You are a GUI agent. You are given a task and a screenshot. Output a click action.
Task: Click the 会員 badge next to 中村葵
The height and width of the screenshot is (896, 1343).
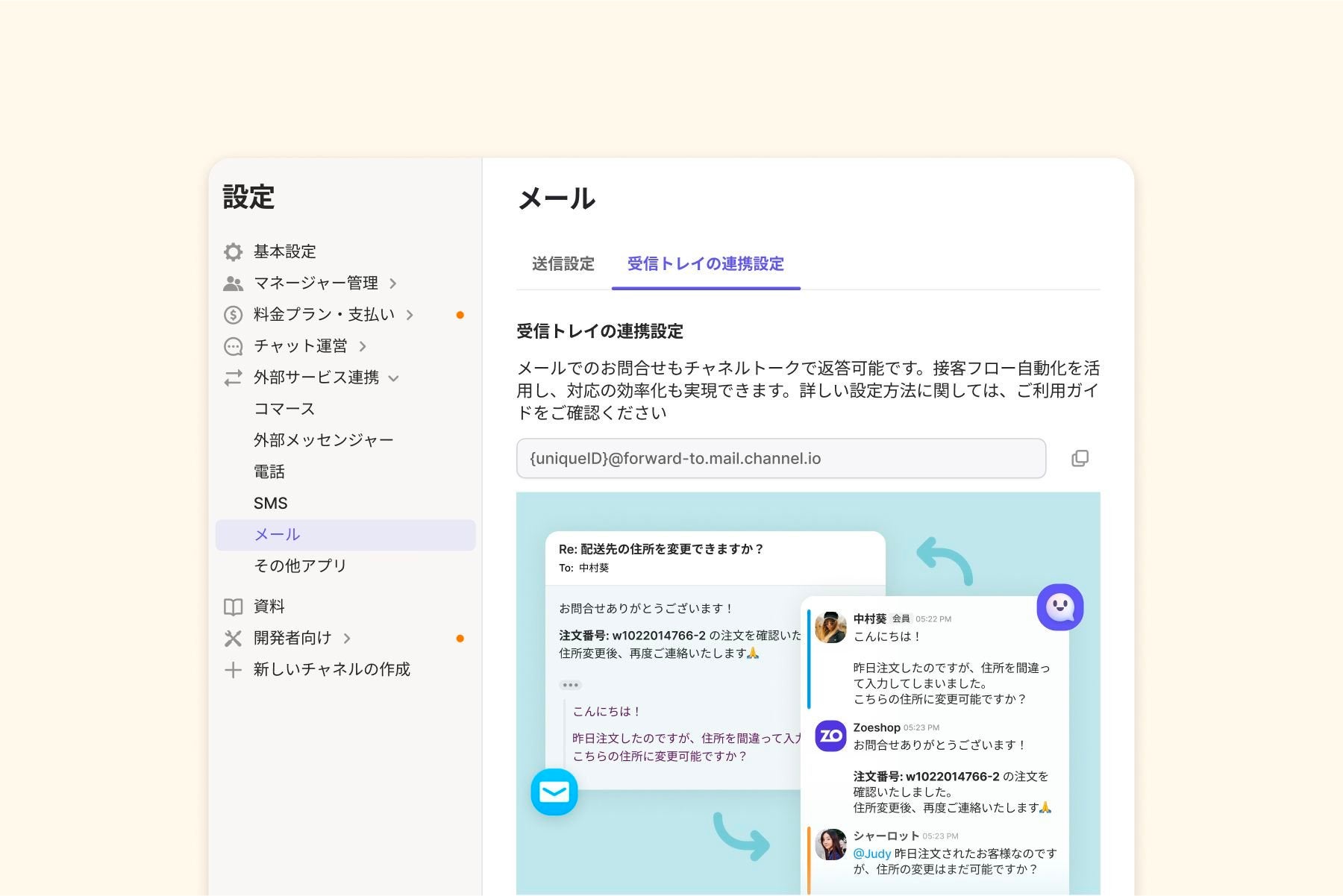click(901, 618)
